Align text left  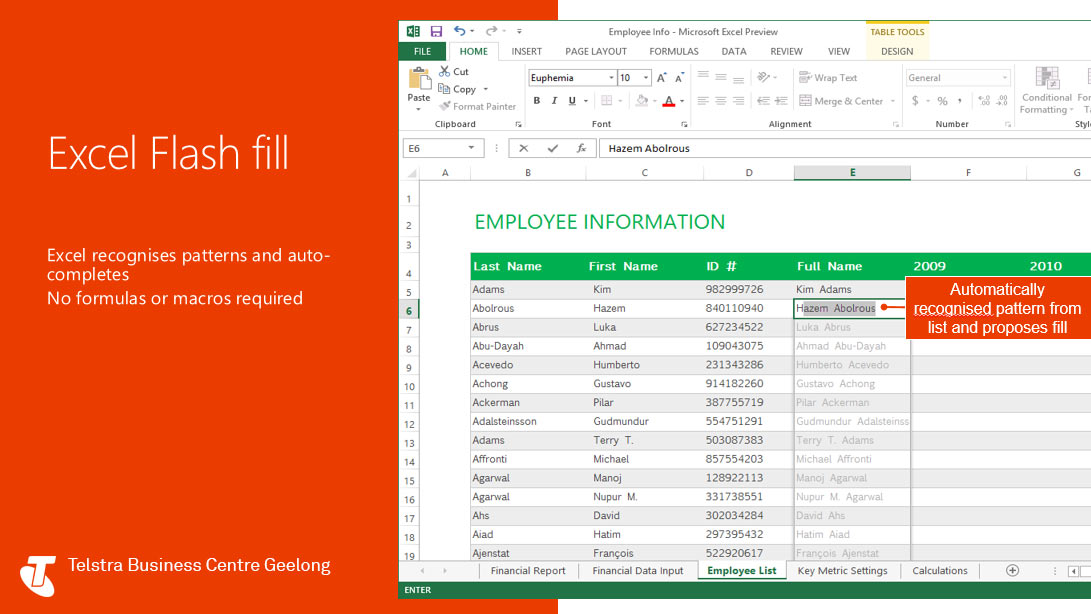pyautogui.click(x=703, y=101)
